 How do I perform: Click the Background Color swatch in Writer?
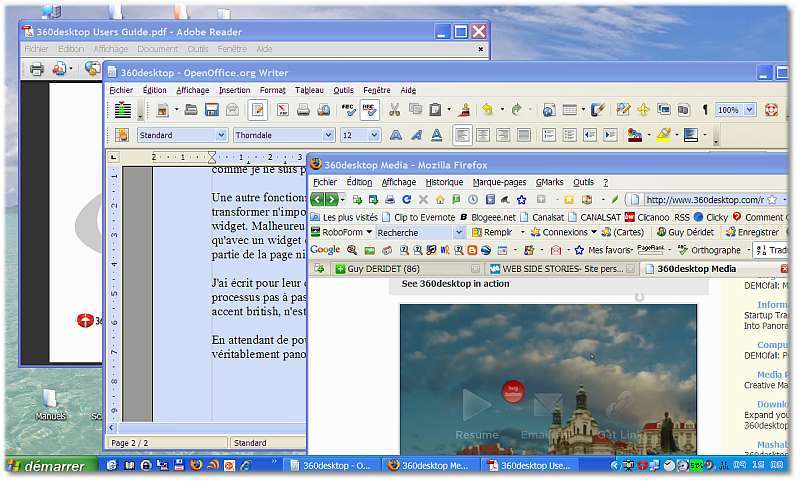[690, 135]
